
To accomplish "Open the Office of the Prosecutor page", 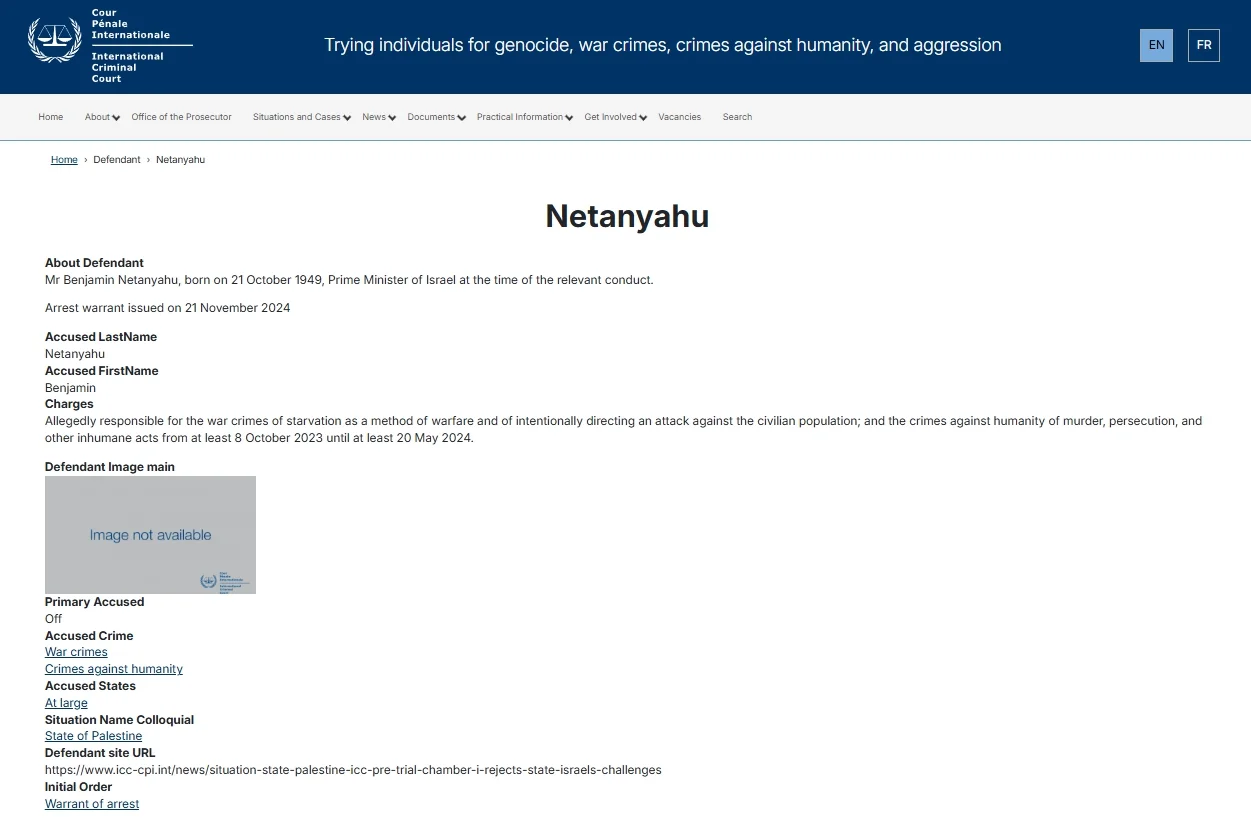I will [181, 117].
